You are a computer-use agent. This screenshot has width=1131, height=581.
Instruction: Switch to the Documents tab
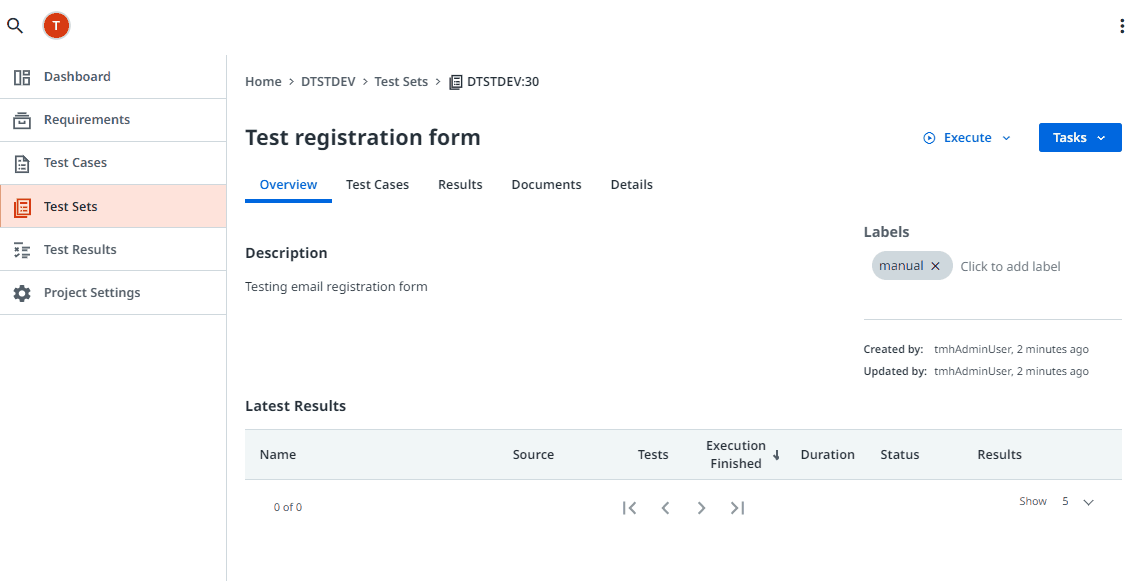coord(546,185)
